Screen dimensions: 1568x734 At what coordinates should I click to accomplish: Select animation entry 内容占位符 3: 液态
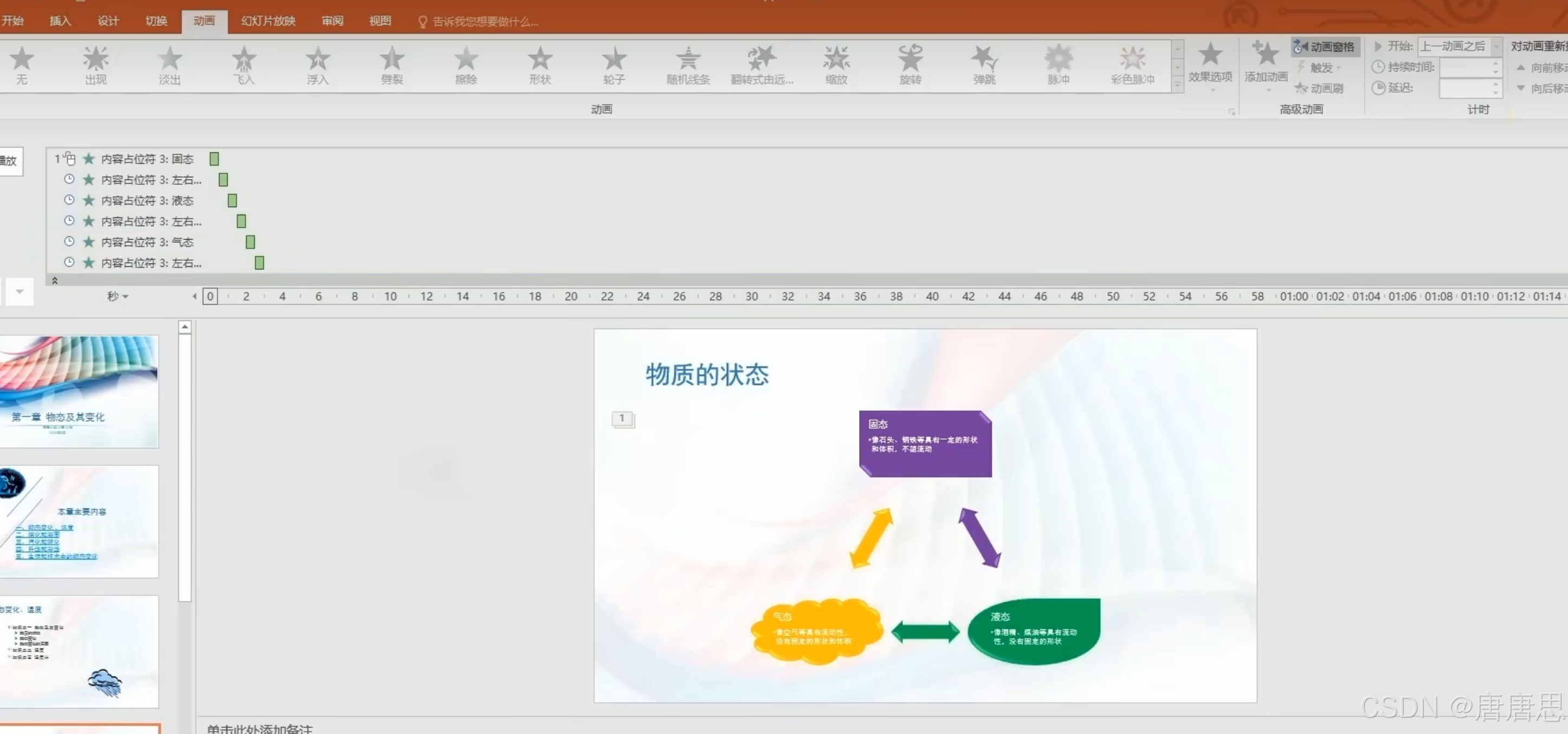click(147, 200)
